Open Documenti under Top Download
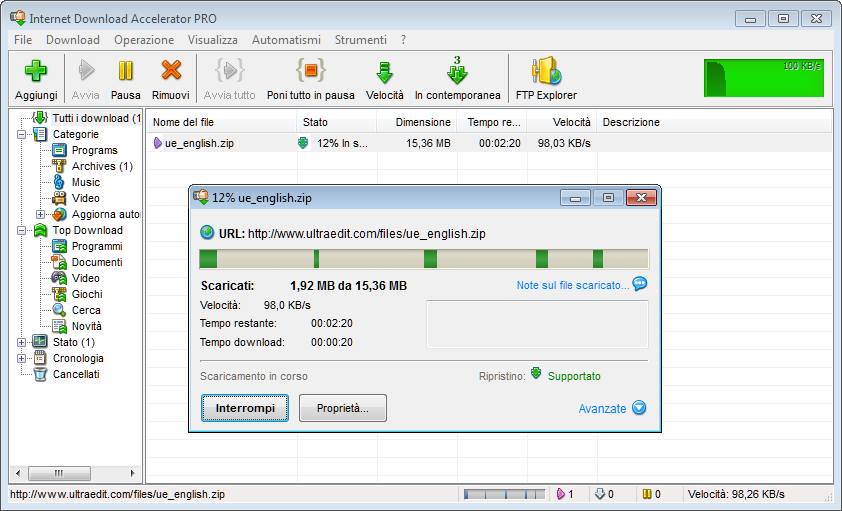Image resolution: width=842 pixels, height=511 pixels. click(x=97, y=262)
